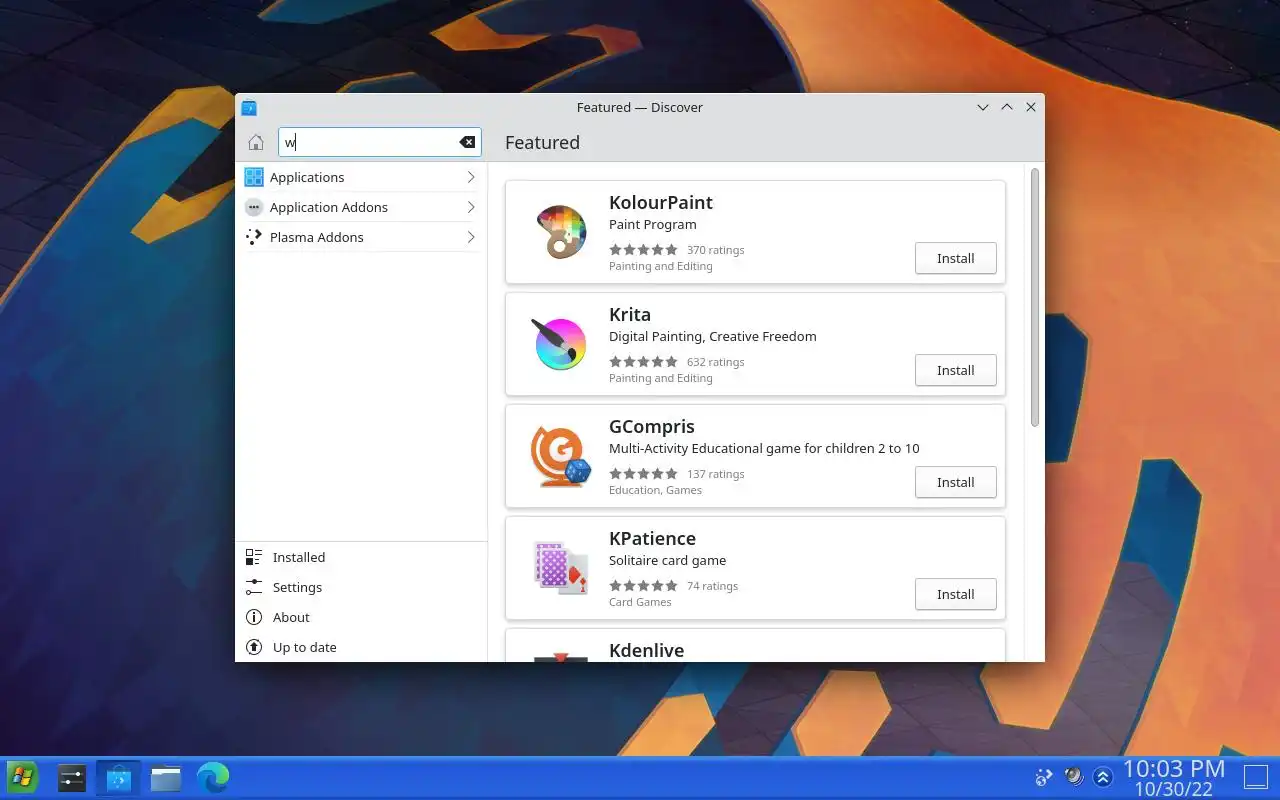Open the Plasma Addons category
This screenshot has height=800, width=1280.
pos(361,237)
